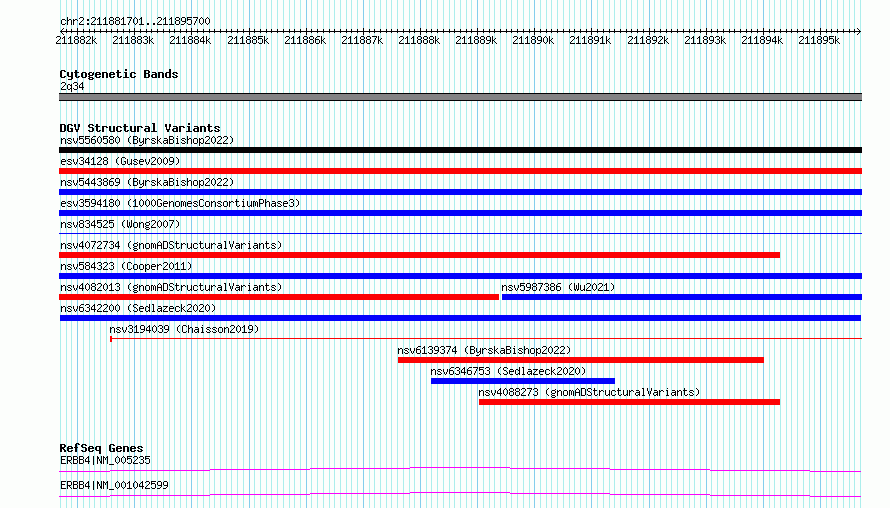The height and width of the screenshot is (508, 890).
Task: Click ruler position 211888k
Action: (x=419, y=40)
